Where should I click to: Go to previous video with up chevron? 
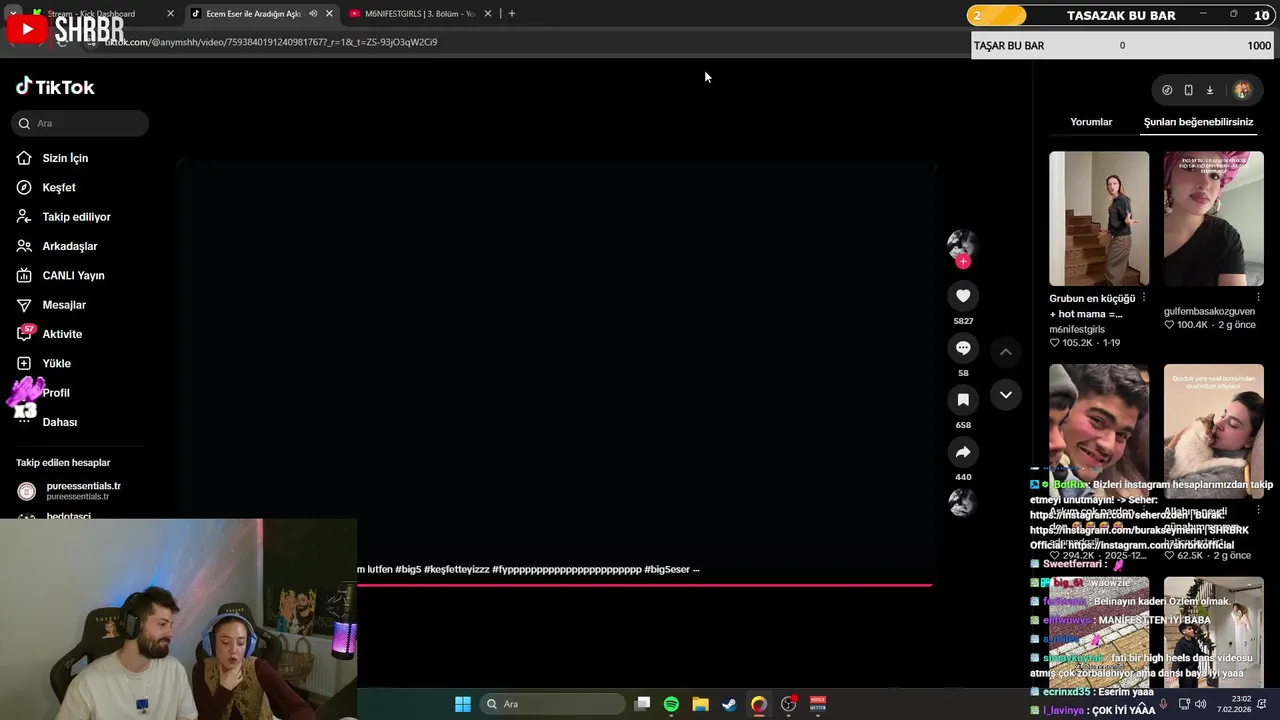tap(1006, 352)
